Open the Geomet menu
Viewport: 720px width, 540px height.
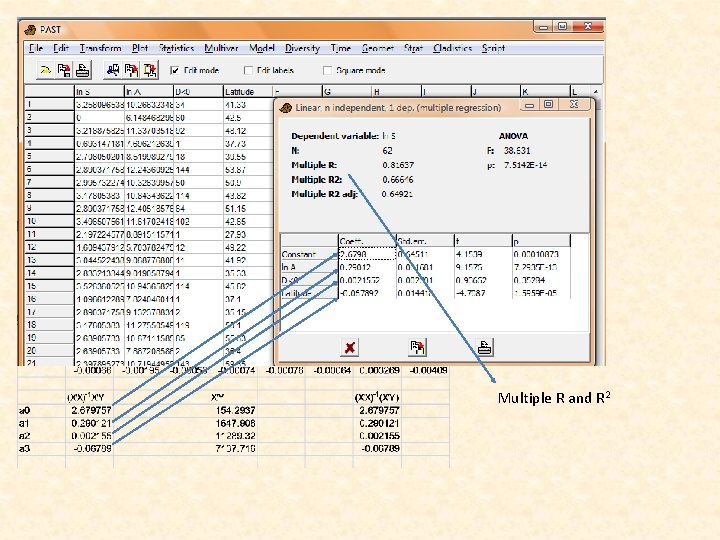377,48
